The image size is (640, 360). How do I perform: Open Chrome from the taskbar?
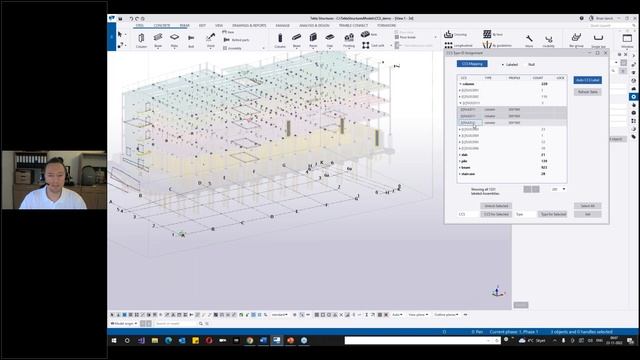[x=250, y=340]
